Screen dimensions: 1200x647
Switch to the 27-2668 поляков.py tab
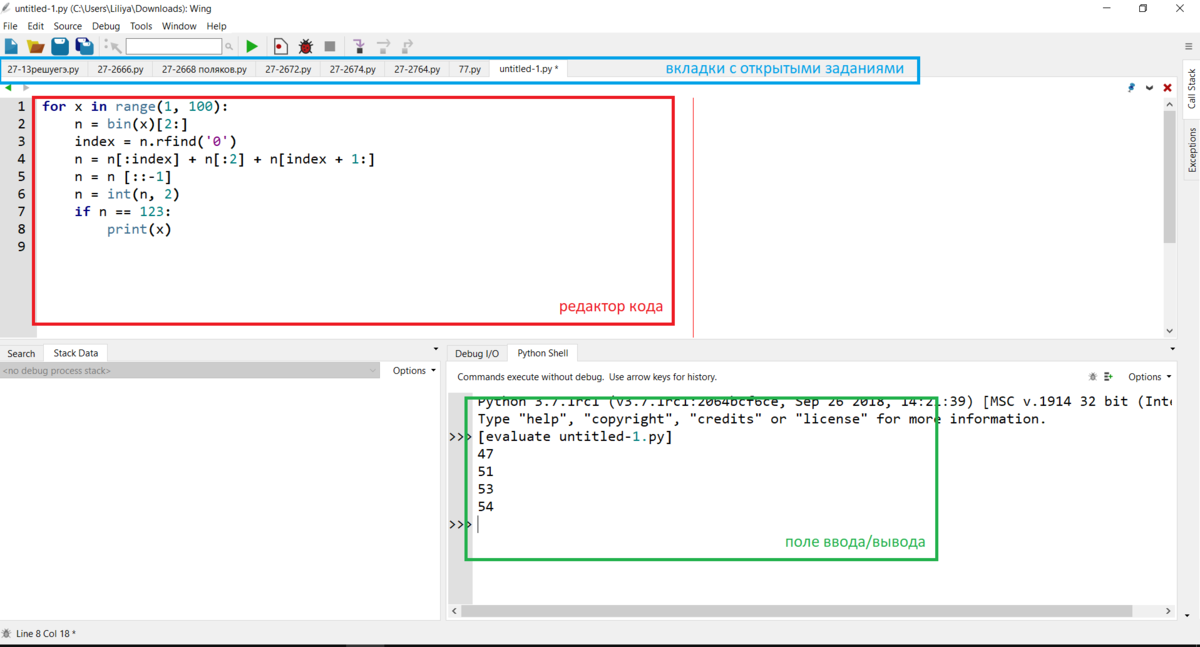point(204,70)
